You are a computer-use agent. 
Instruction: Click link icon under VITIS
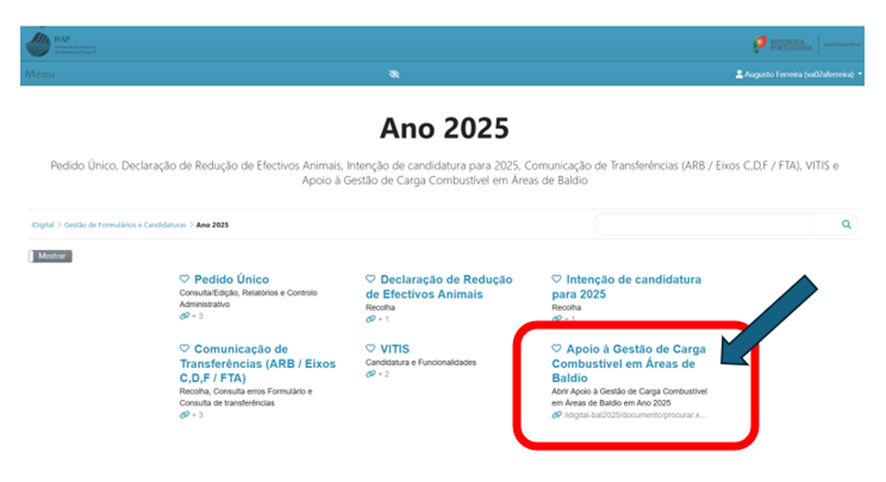point(371,373)
